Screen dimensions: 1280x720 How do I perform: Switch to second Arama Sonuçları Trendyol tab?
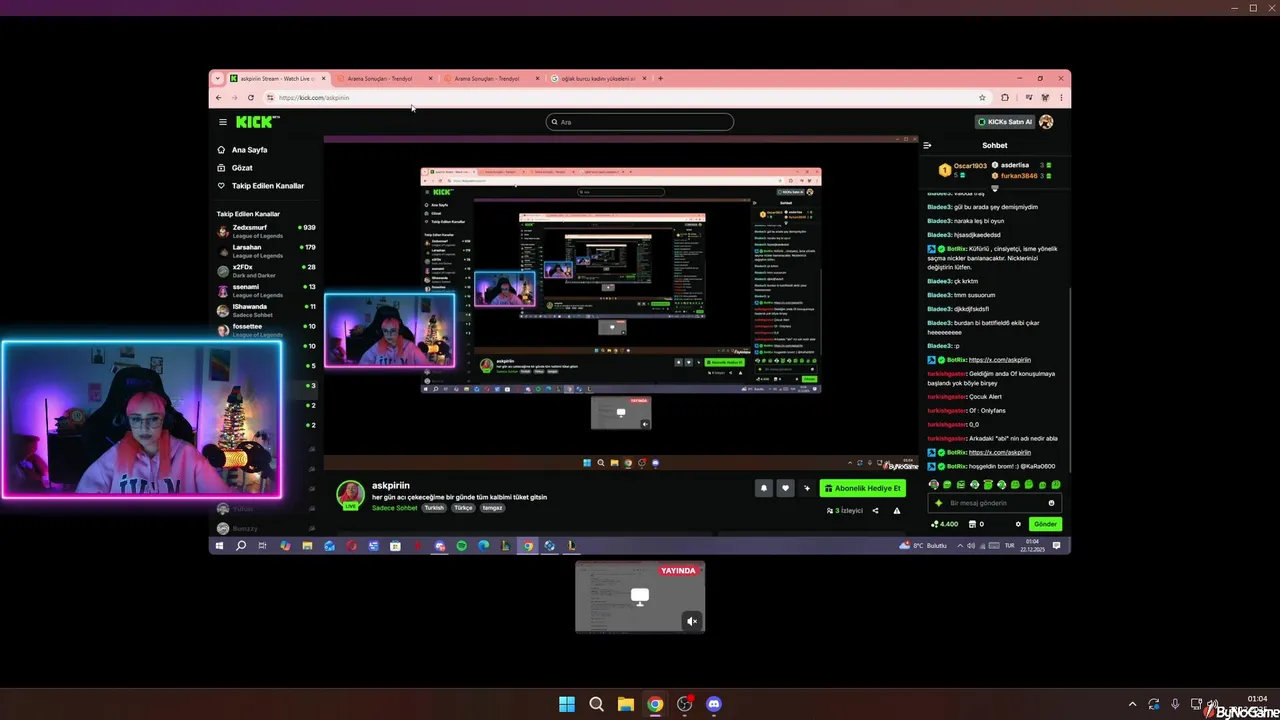point(493,78)
